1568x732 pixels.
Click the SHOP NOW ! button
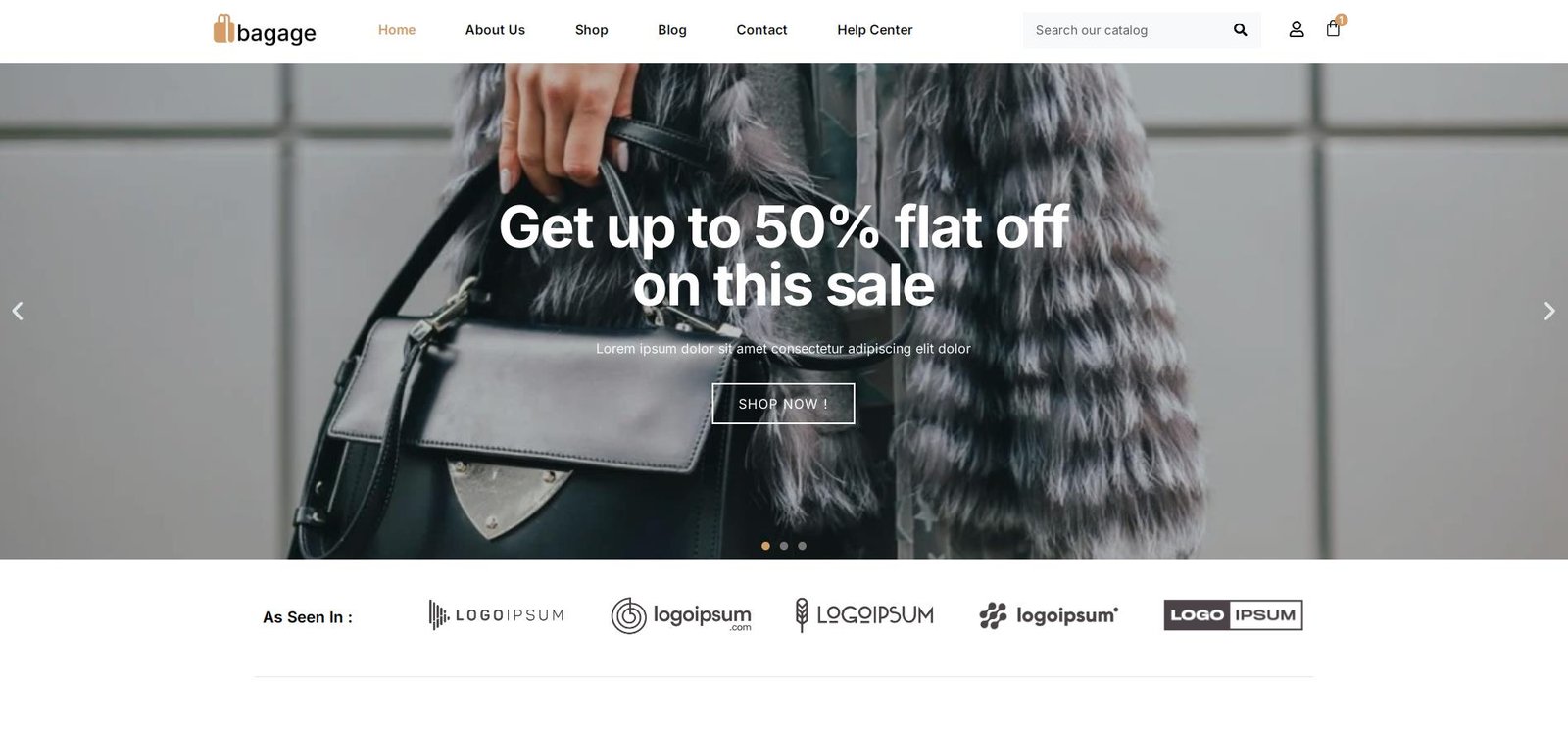[783, 404]
